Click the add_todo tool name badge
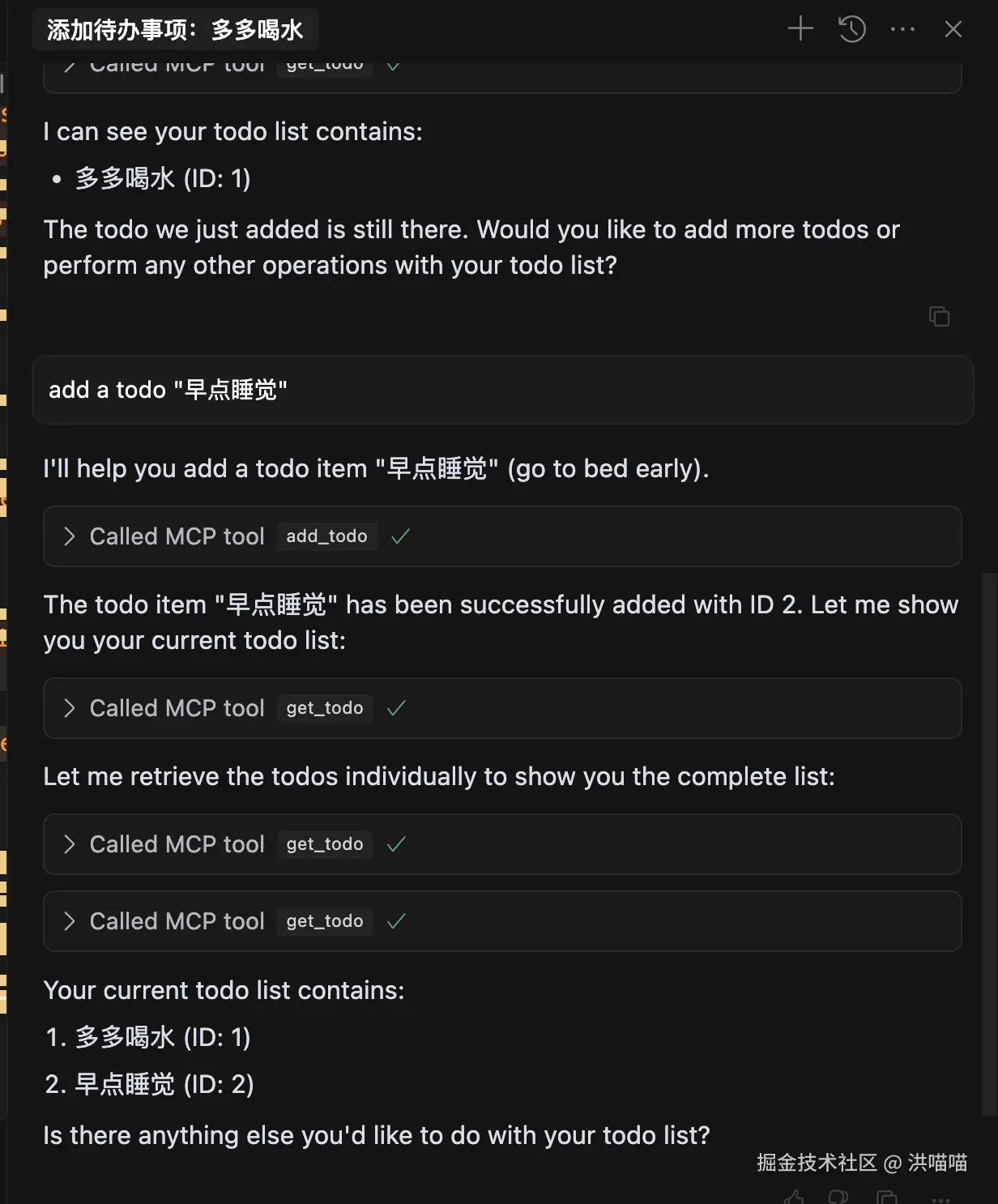998x1204 pixels. coord(326,536)
